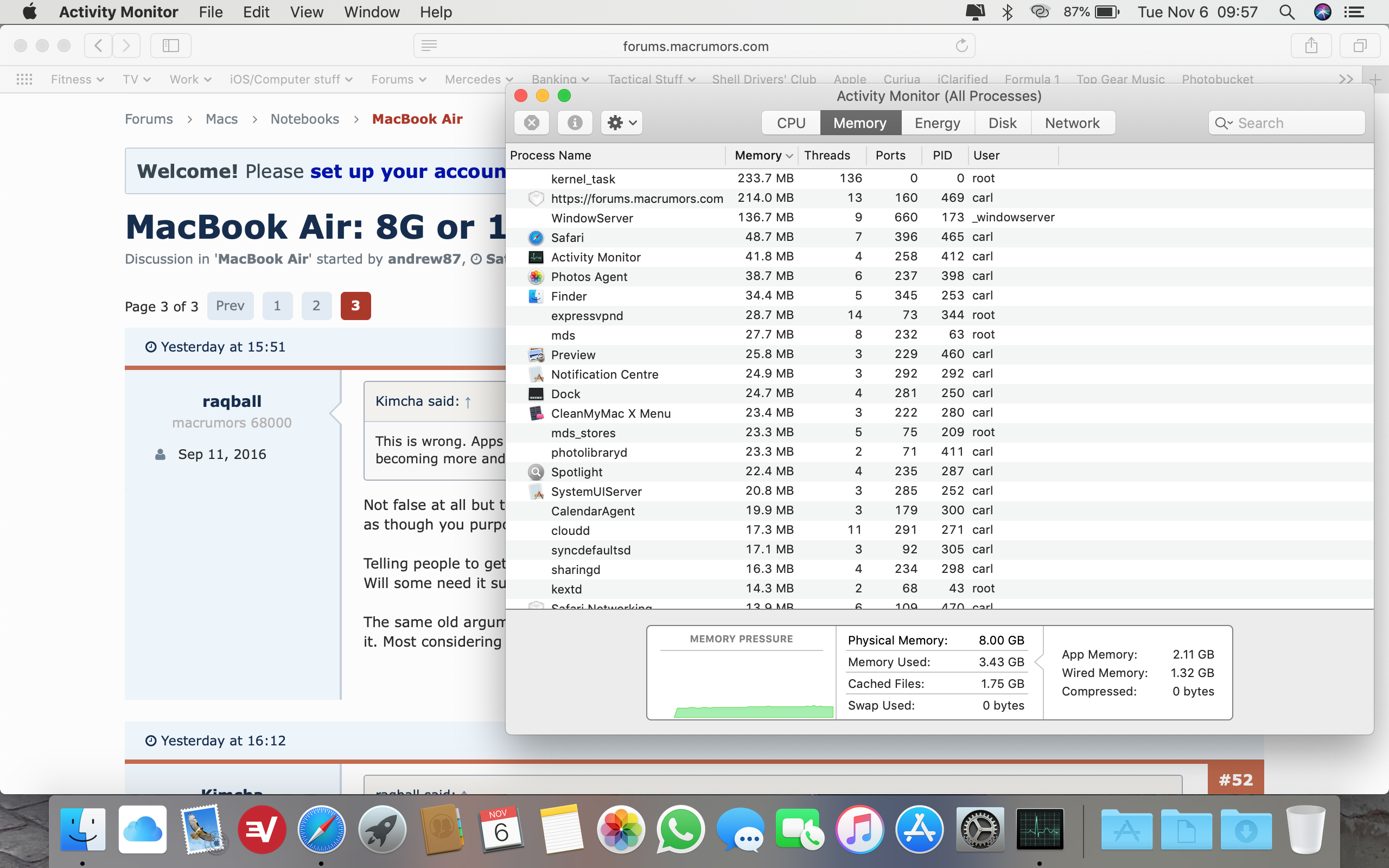Select the expressvpnd process row
Viewport: 1389px width, 868px height.
click(x=940, y=315)
